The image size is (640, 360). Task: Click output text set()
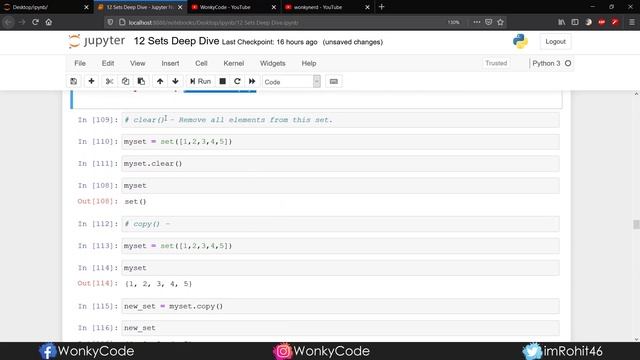pos(135,202)
